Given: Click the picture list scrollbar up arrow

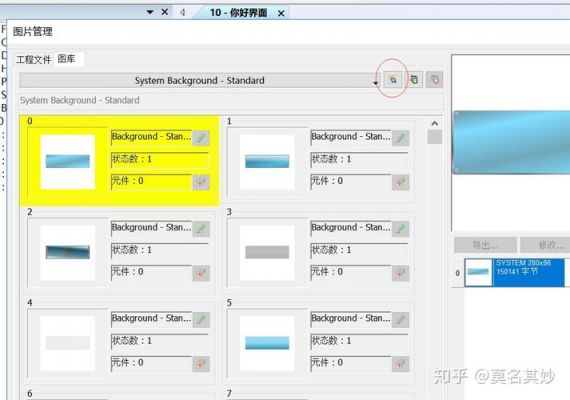Looking at the screenshot, I should click(434, 124).
